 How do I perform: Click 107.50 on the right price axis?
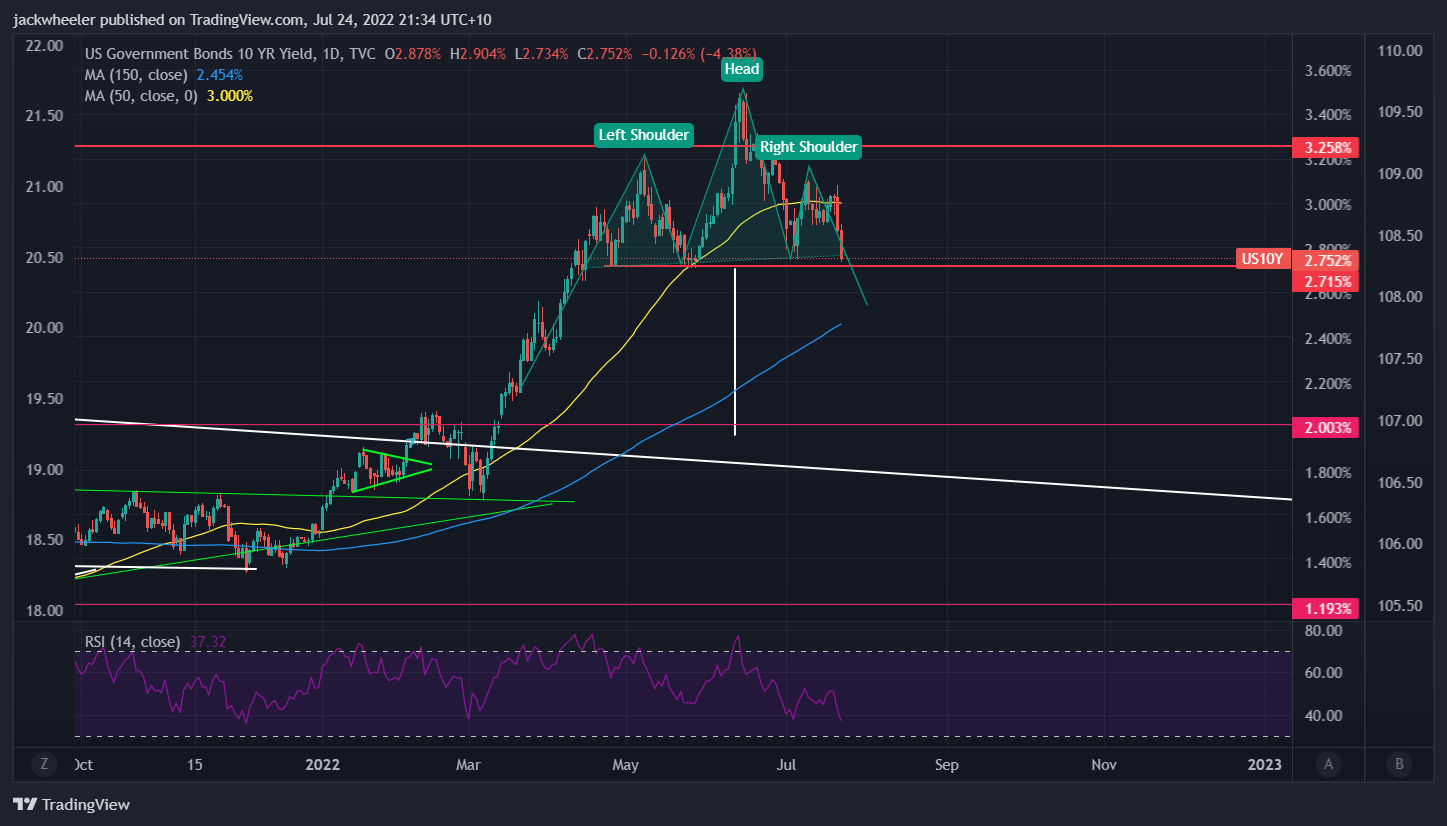coord(1400,358)
